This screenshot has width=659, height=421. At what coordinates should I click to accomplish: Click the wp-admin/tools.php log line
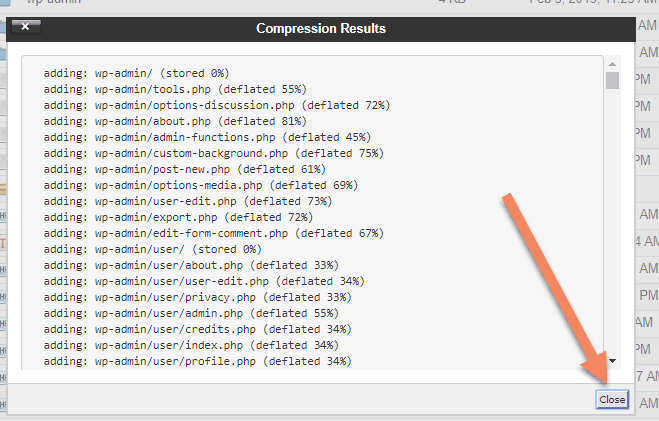click(x=175, y=89)
